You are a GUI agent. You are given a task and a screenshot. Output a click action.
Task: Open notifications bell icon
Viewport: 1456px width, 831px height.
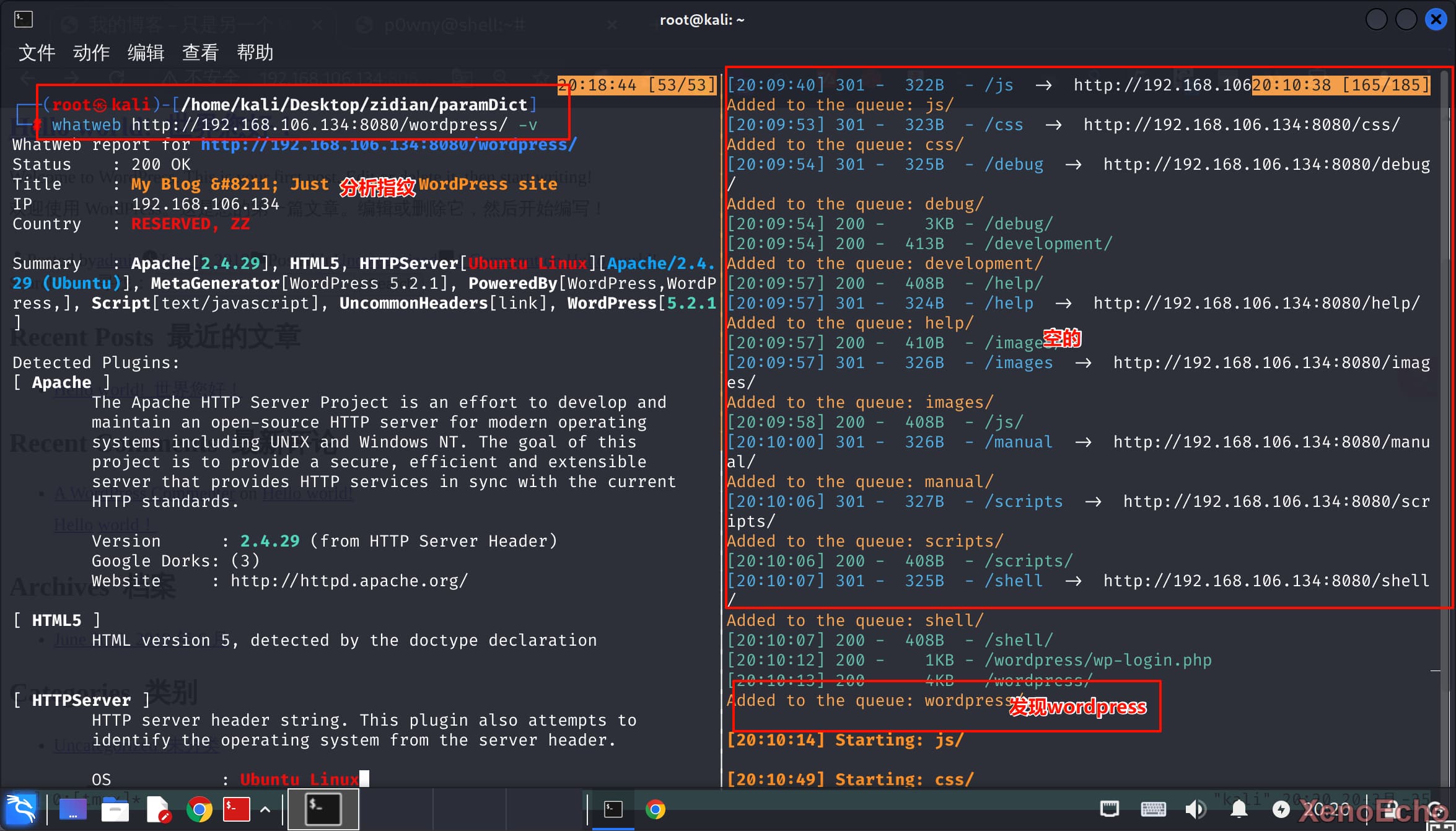tap(1239, 809)
